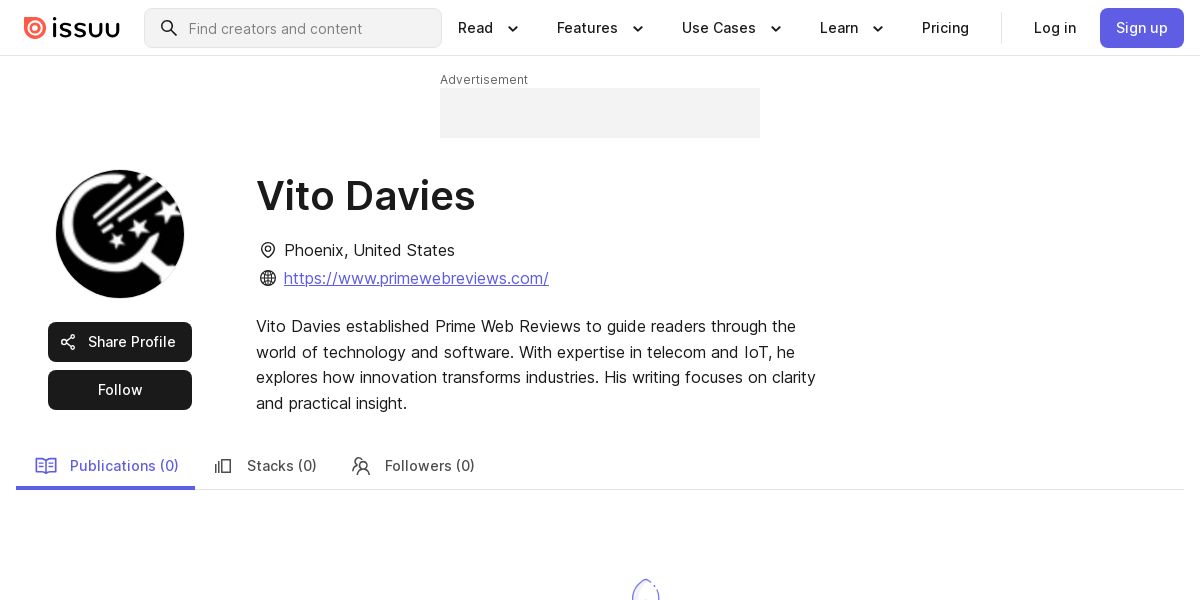Click the Sign up button
The height and width of the screenshot is (600, 1200).
tap(1142, 28)
